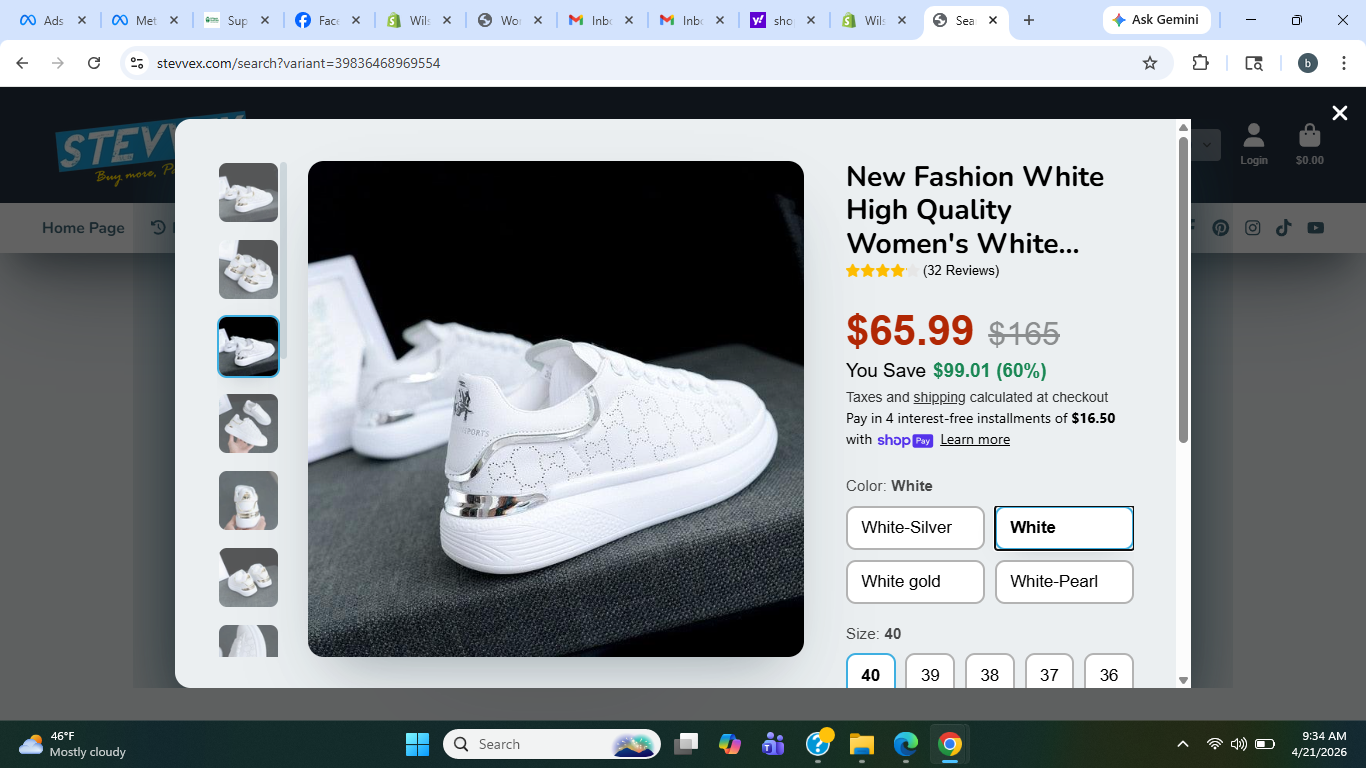This screenshot has width=1366, height=768.
Task: Select the White-Silver color option
Action: pos(915,528)
